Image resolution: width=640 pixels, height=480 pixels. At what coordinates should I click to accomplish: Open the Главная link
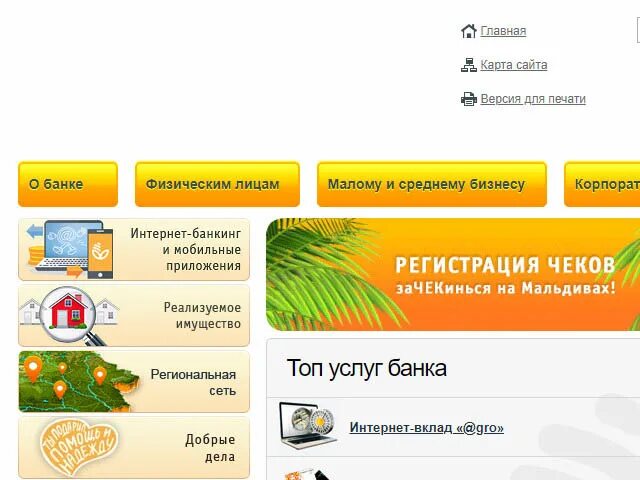point(503,31)
